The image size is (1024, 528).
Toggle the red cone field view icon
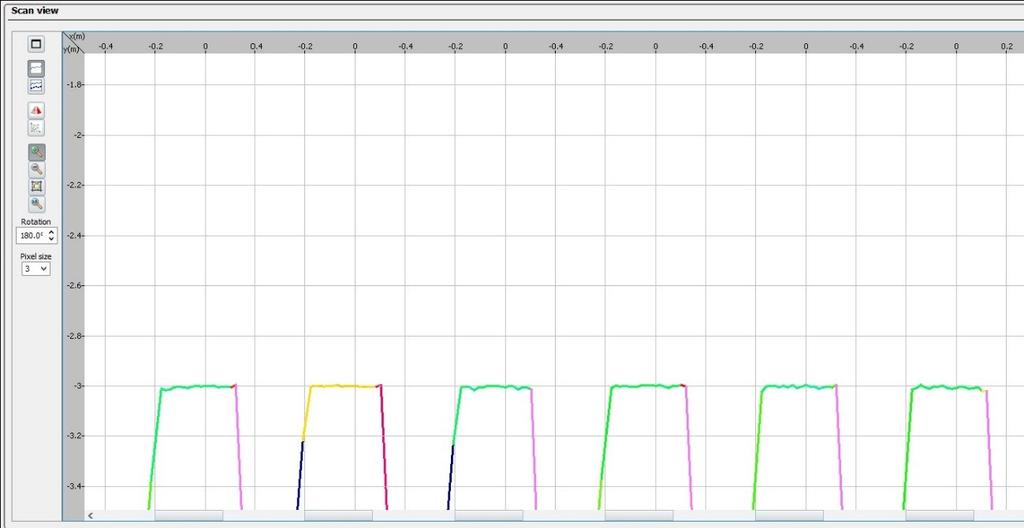37,110
